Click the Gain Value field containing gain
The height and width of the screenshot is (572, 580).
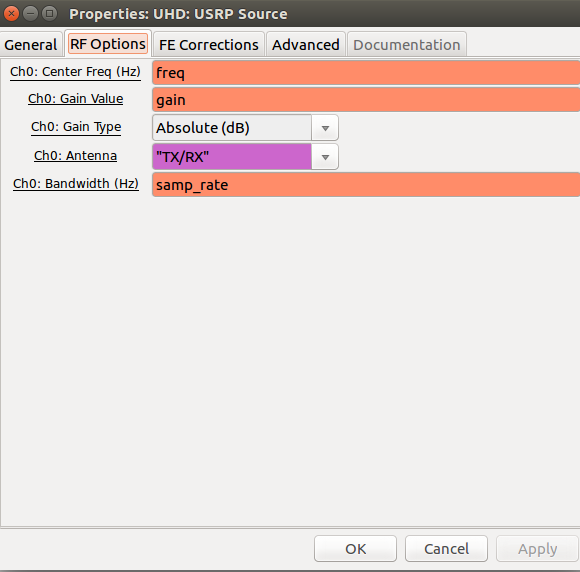[x=366, y=100]
